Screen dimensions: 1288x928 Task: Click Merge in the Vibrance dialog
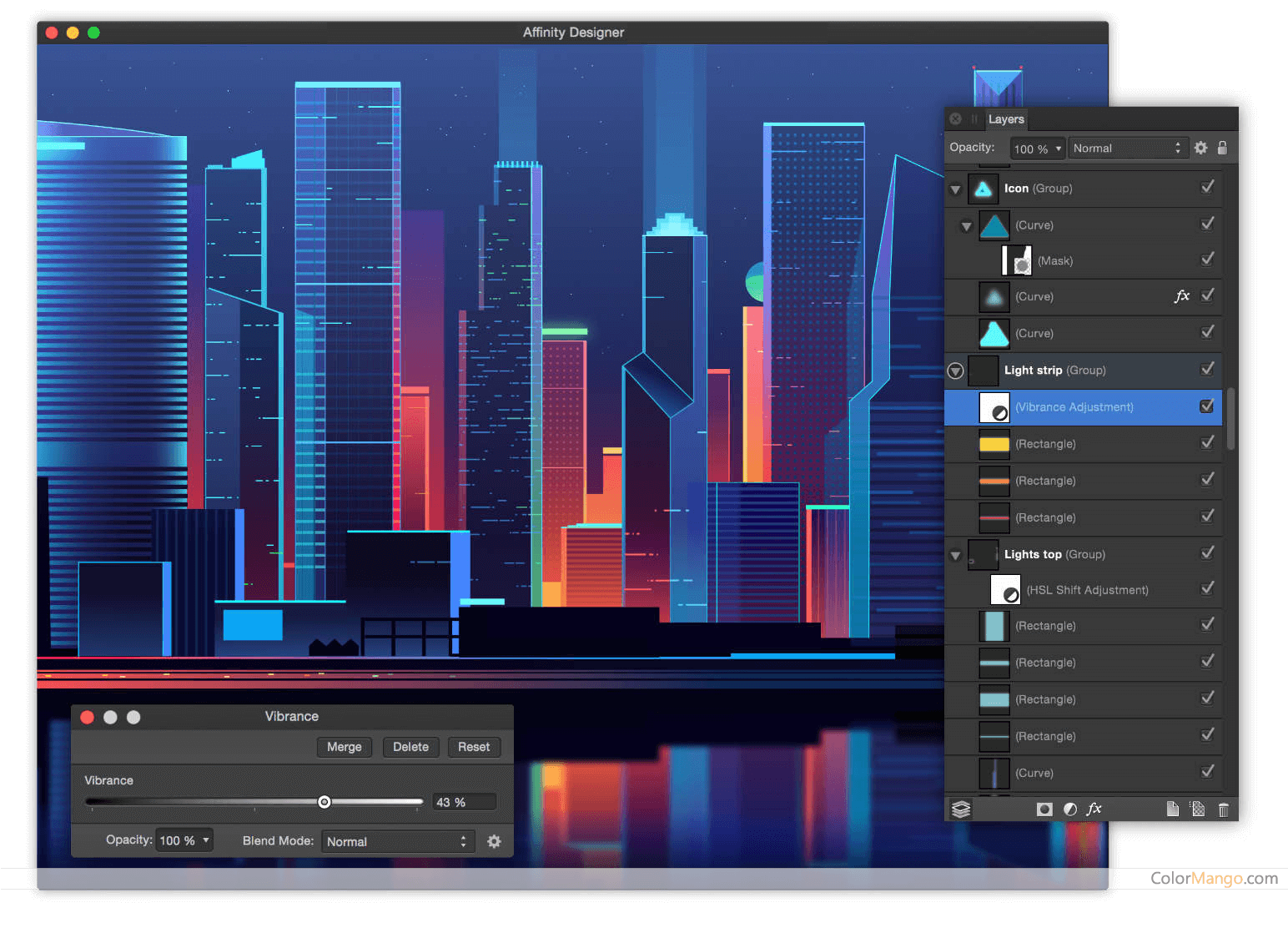coord(344,747)
